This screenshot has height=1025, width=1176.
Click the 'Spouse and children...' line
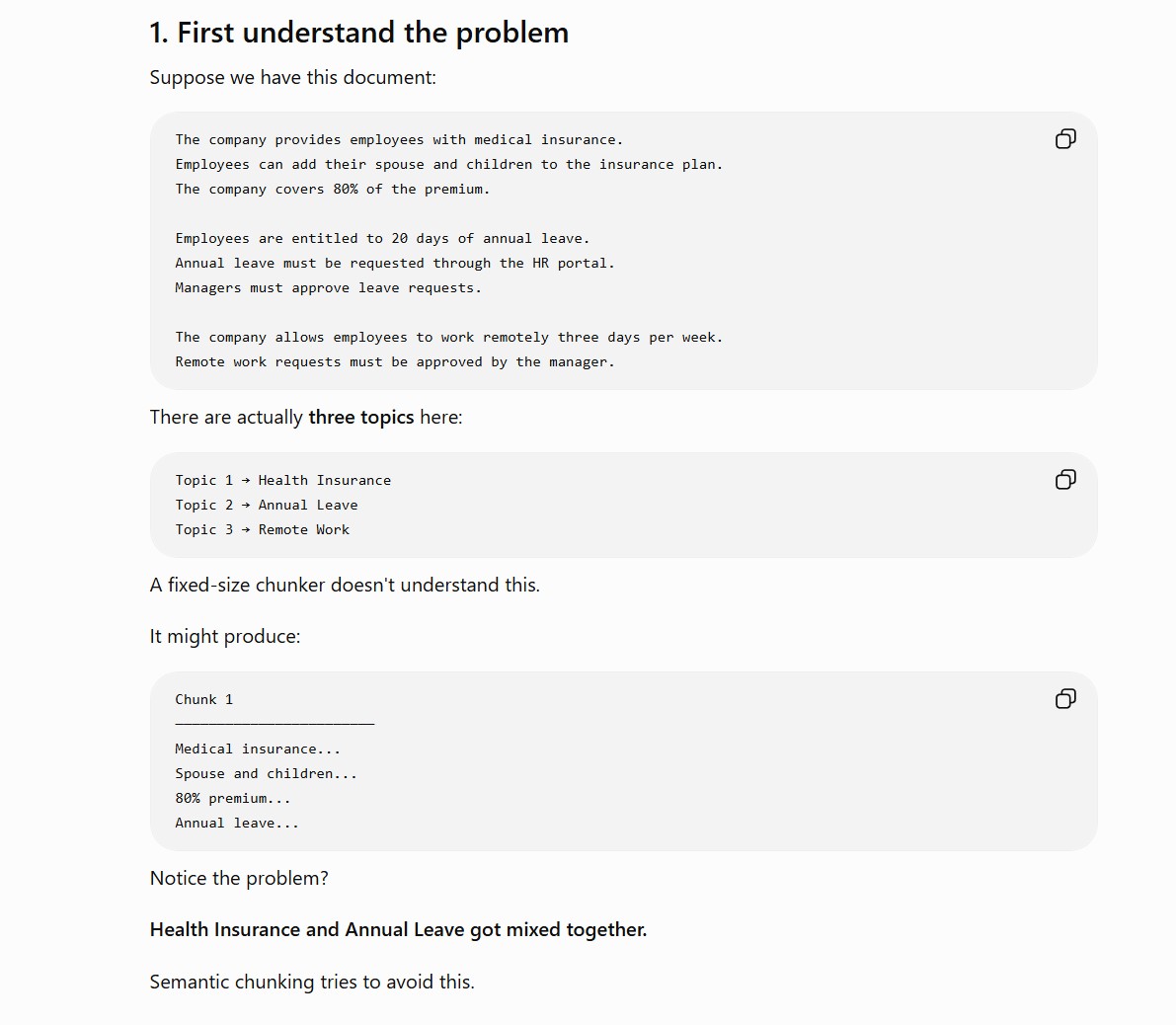tap(267, 774)
